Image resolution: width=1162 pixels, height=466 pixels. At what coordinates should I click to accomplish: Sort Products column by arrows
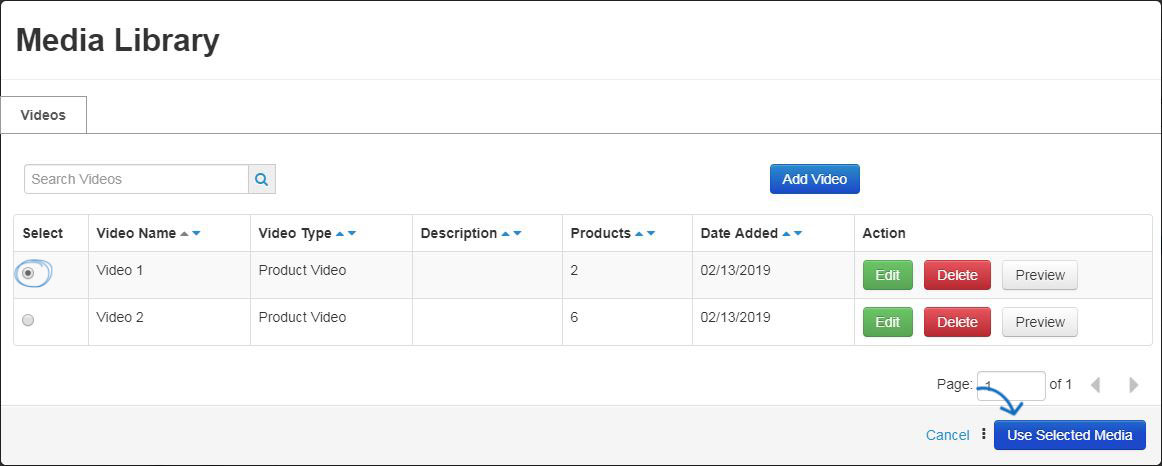(x=645, y=233)
